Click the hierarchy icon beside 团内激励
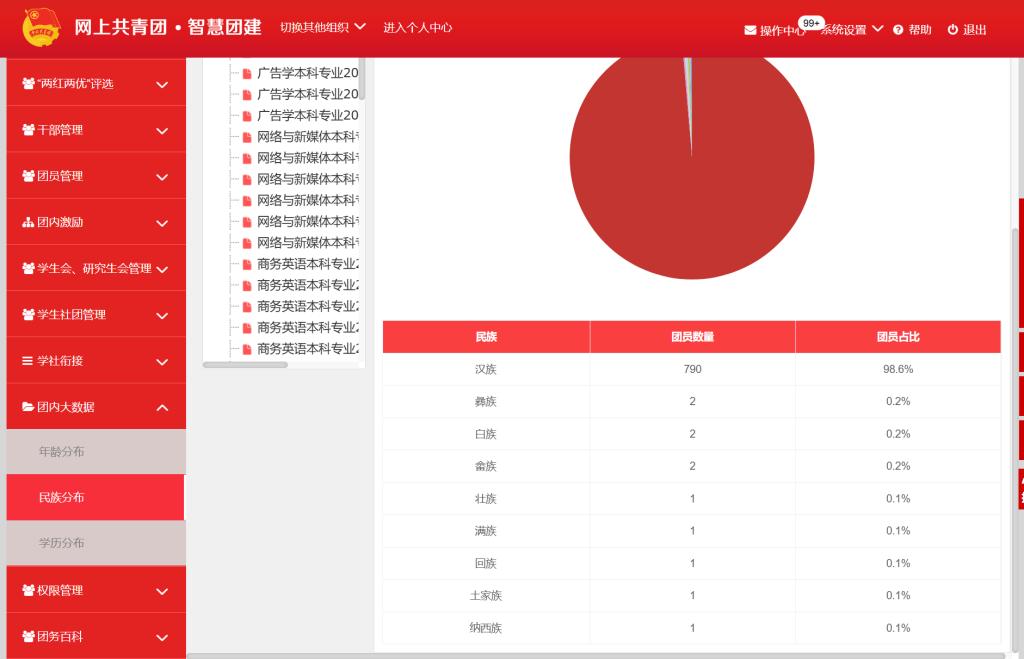The width and height of the screenshot is (1024, 659). (x=28, y=222)
